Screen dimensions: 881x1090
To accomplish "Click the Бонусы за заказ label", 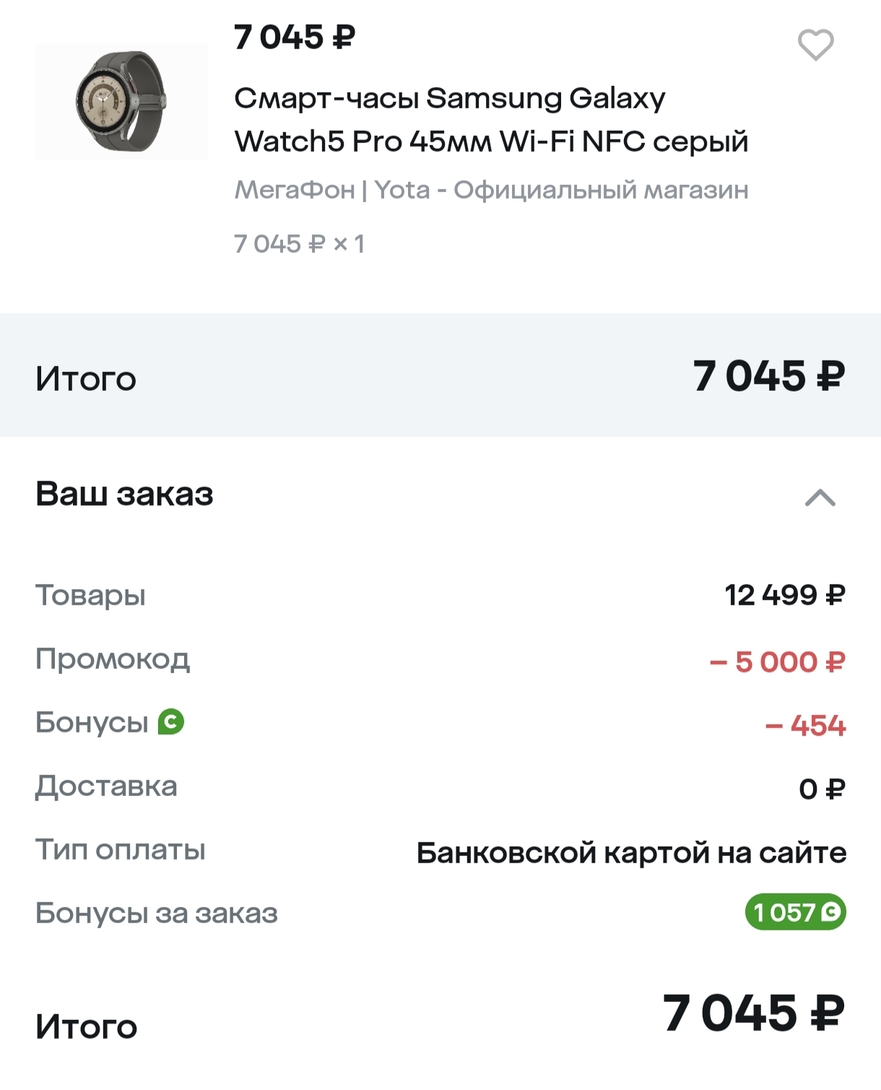I will [x=156, y=913].
